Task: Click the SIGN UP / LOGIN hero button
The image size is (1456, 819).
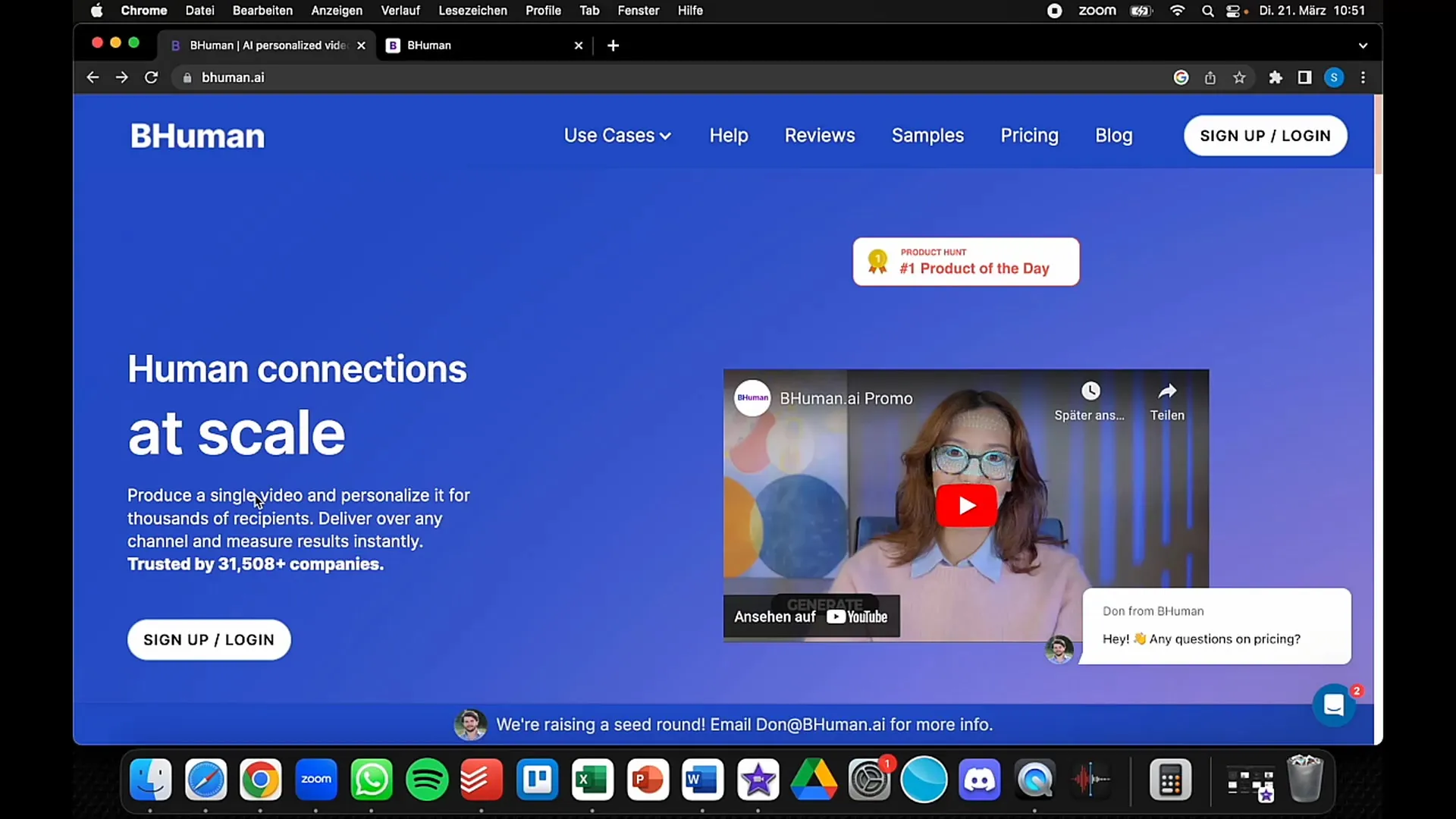Action: [210, 639]
